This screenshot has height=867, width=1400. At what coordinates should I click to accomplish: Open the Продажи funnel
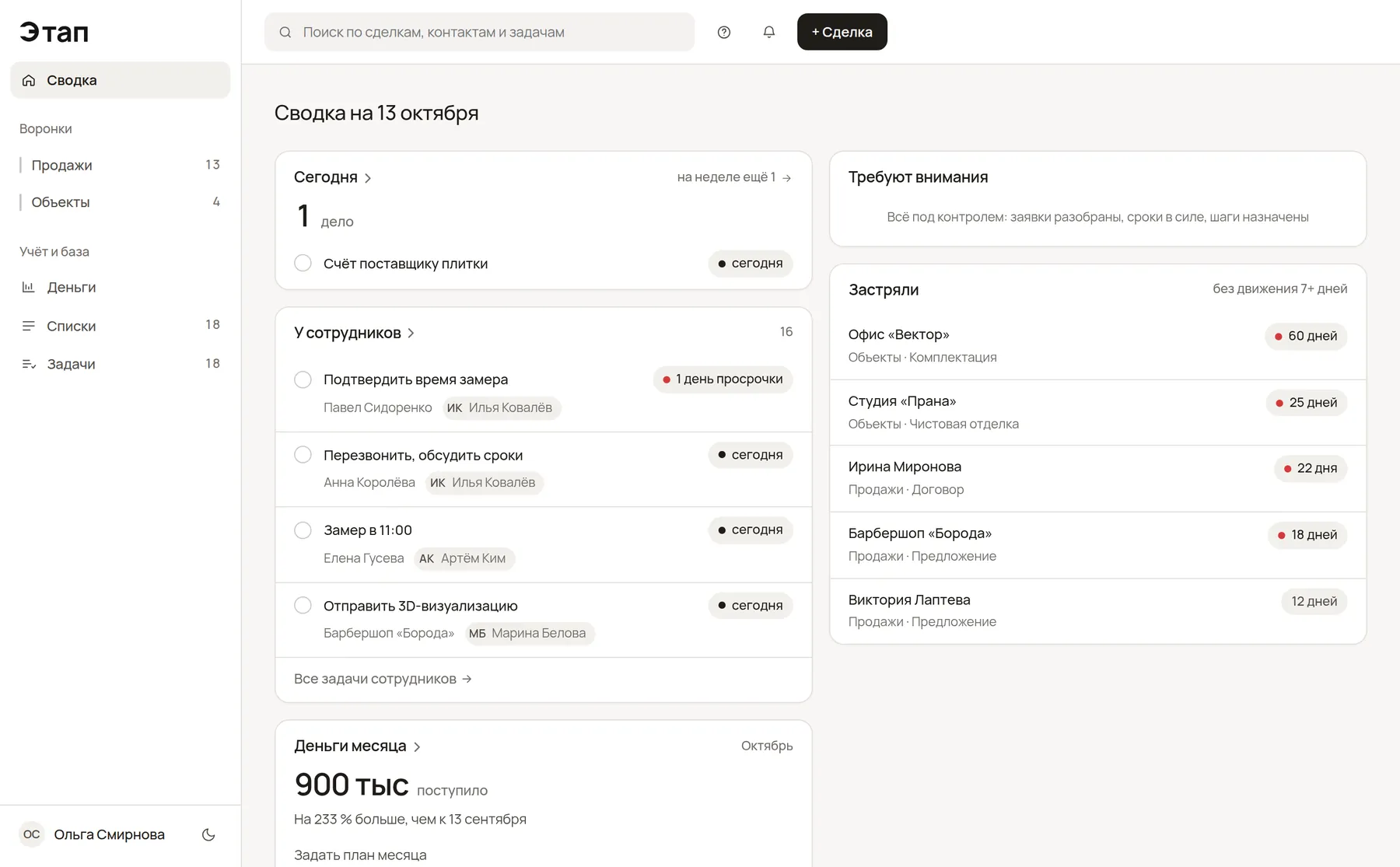point(121,165)
